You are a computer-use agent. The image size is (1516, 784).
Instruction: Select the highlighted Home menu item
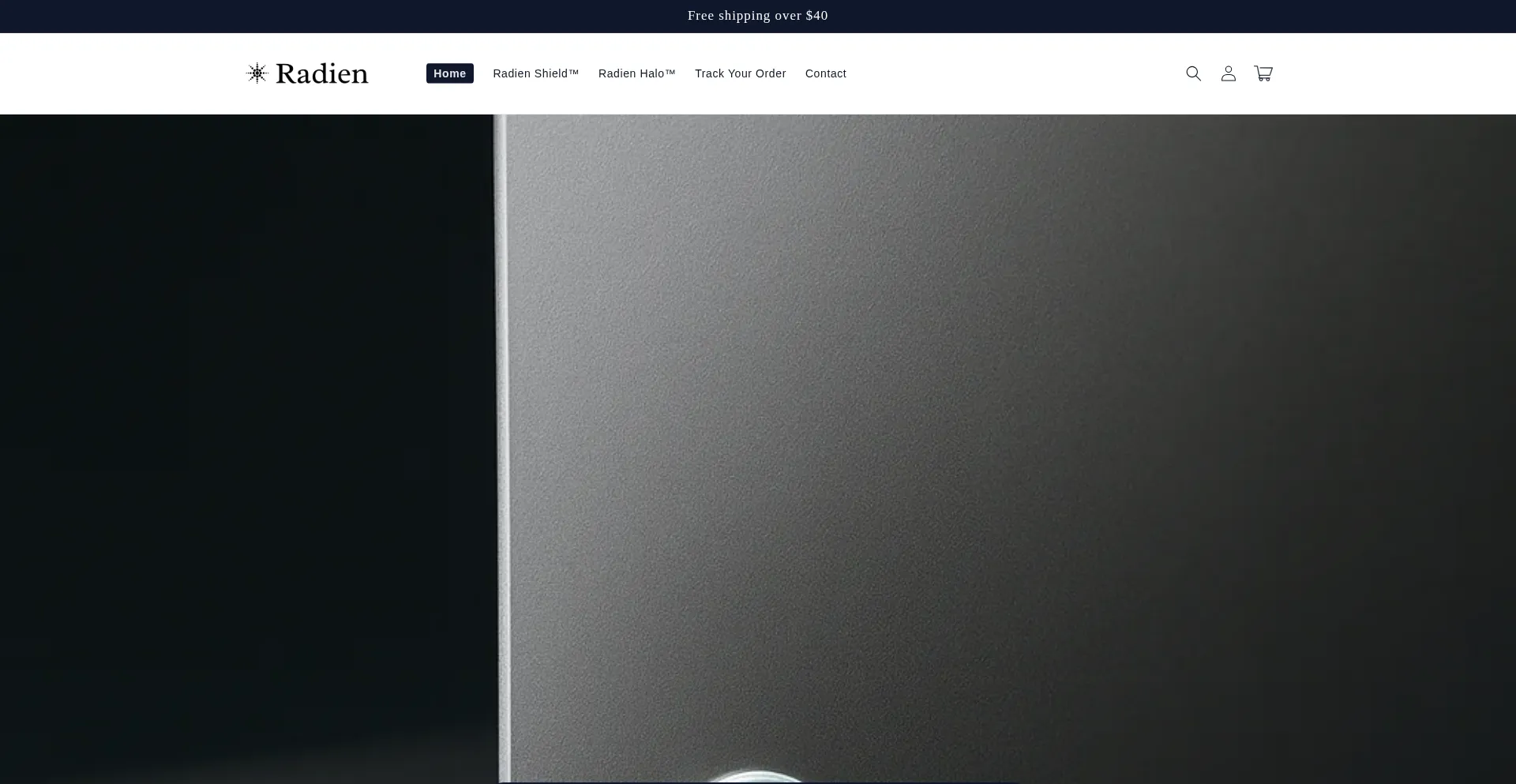tap(449, 73)
